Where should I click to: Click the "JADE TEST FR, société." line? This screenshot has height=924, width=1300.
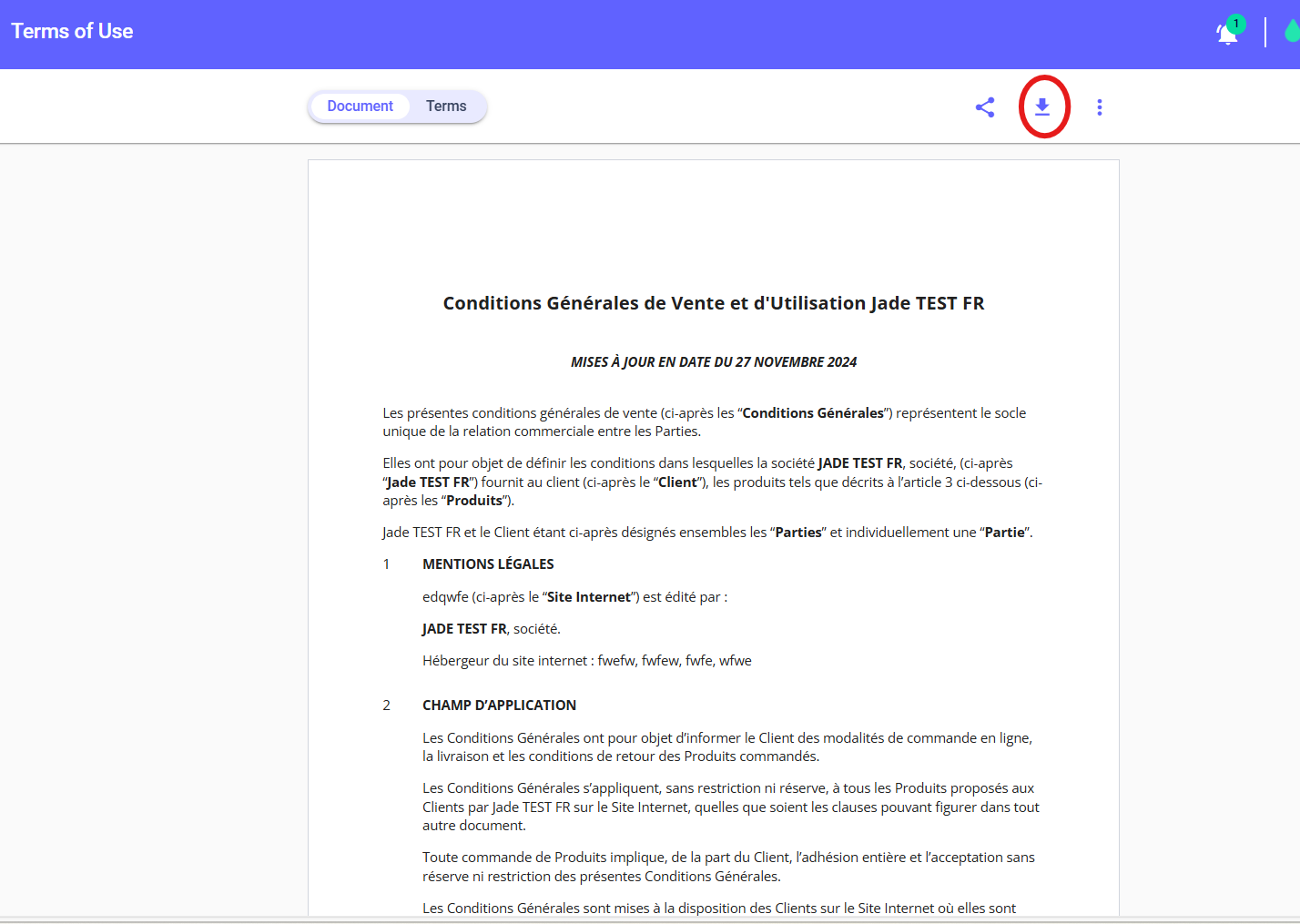point(491,629)
